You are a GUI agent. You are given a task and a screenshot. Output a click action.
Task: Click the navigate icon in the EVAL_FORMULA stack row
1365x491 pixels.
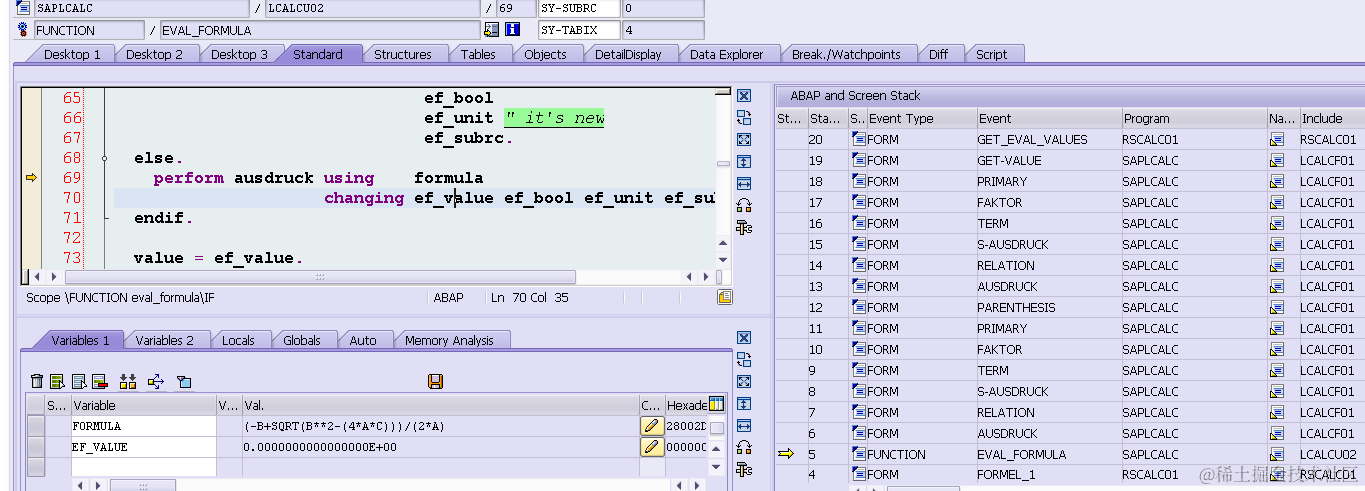click(1276, 455)
